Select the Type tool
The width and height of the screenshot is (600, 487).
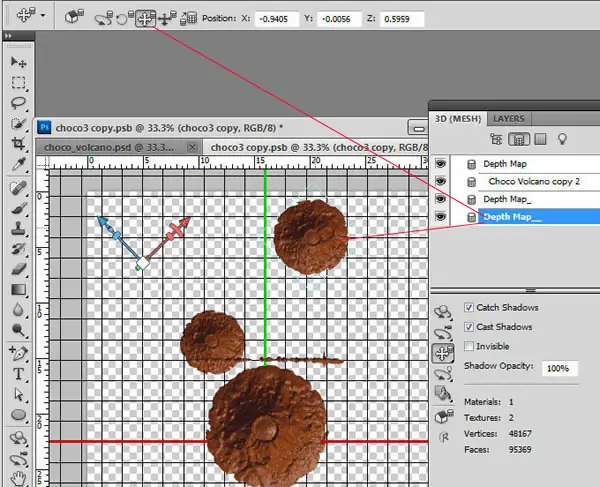(x=18, y=374)
